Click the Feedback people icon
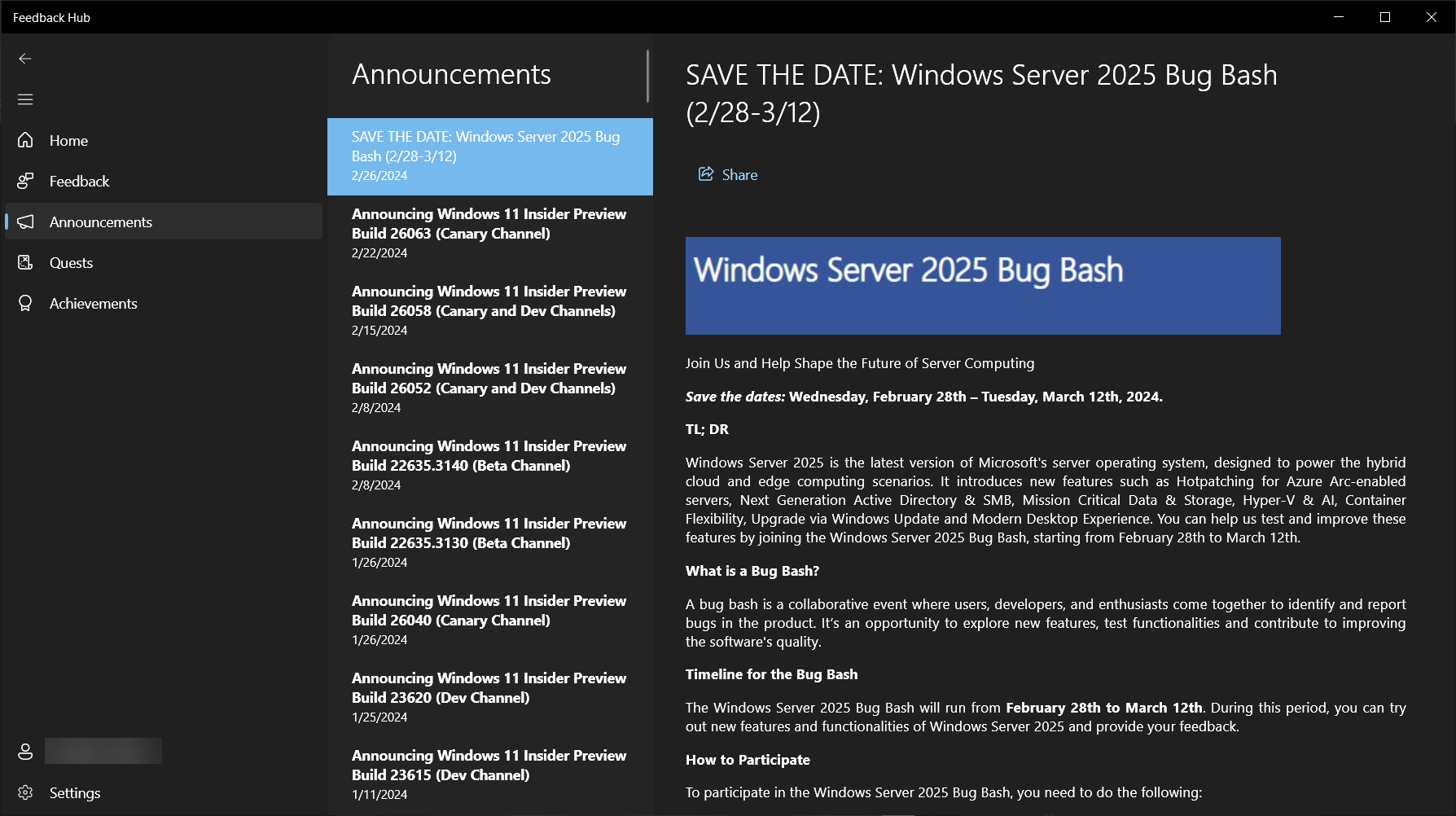The width and height of the screenshot is (1456, 816). pos(25,181)
